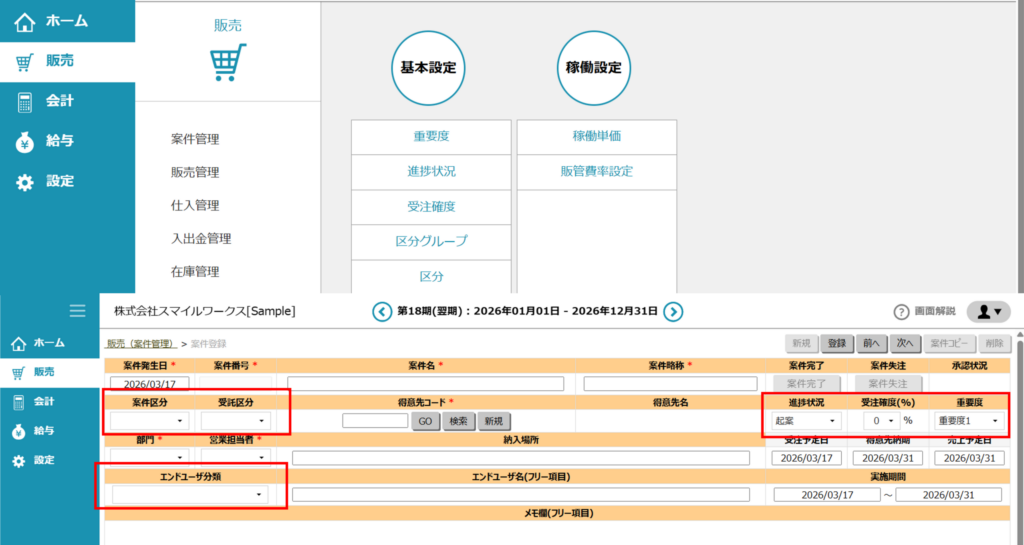
Task: Click the 基本設定 circle icon
Action: 428,69
